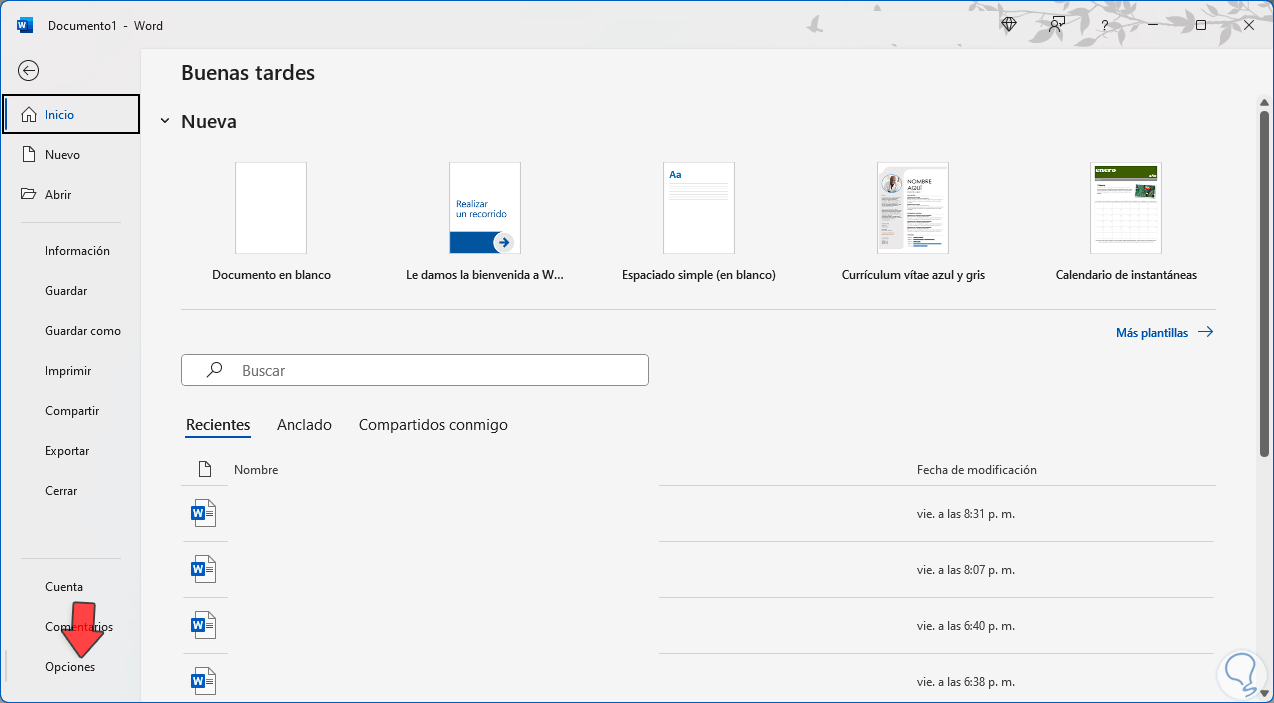
Task: Select the Recientes tab
Action: click(x=218, y=425)
